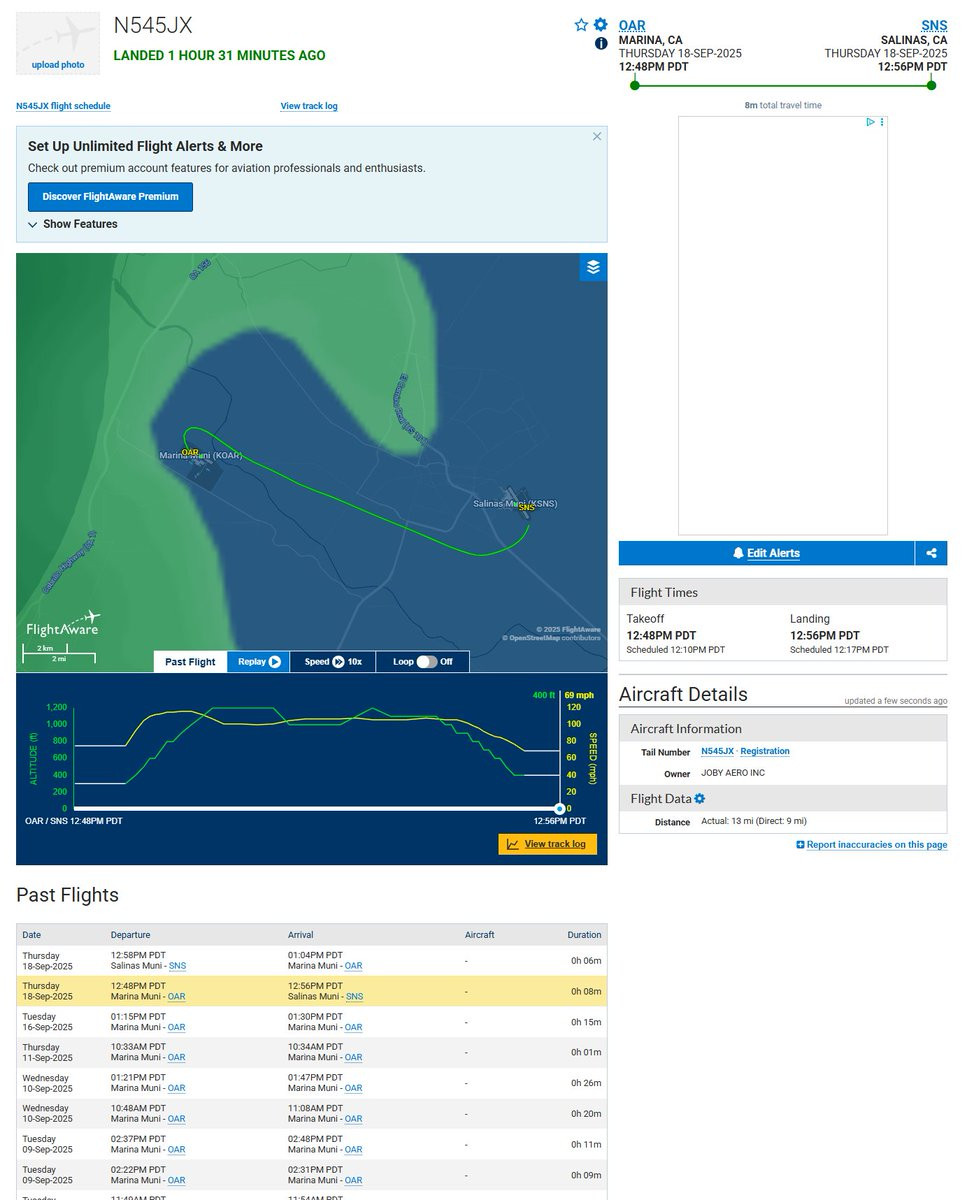The width and height of the screenshot is (974, 1200).
Task: Select the 12:58PM Salinas Muni past flight row
Action: click(x=311, y=961)
